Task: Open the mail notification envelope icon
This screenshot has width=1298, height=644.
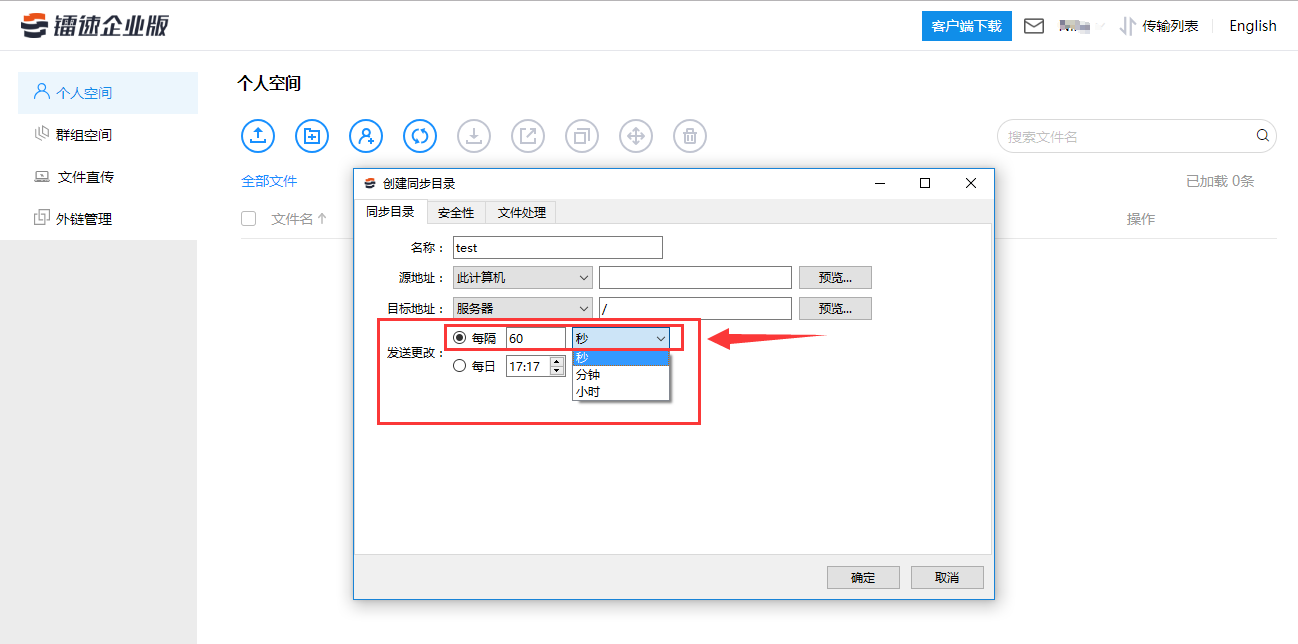Action: [x=1034, y=26]
